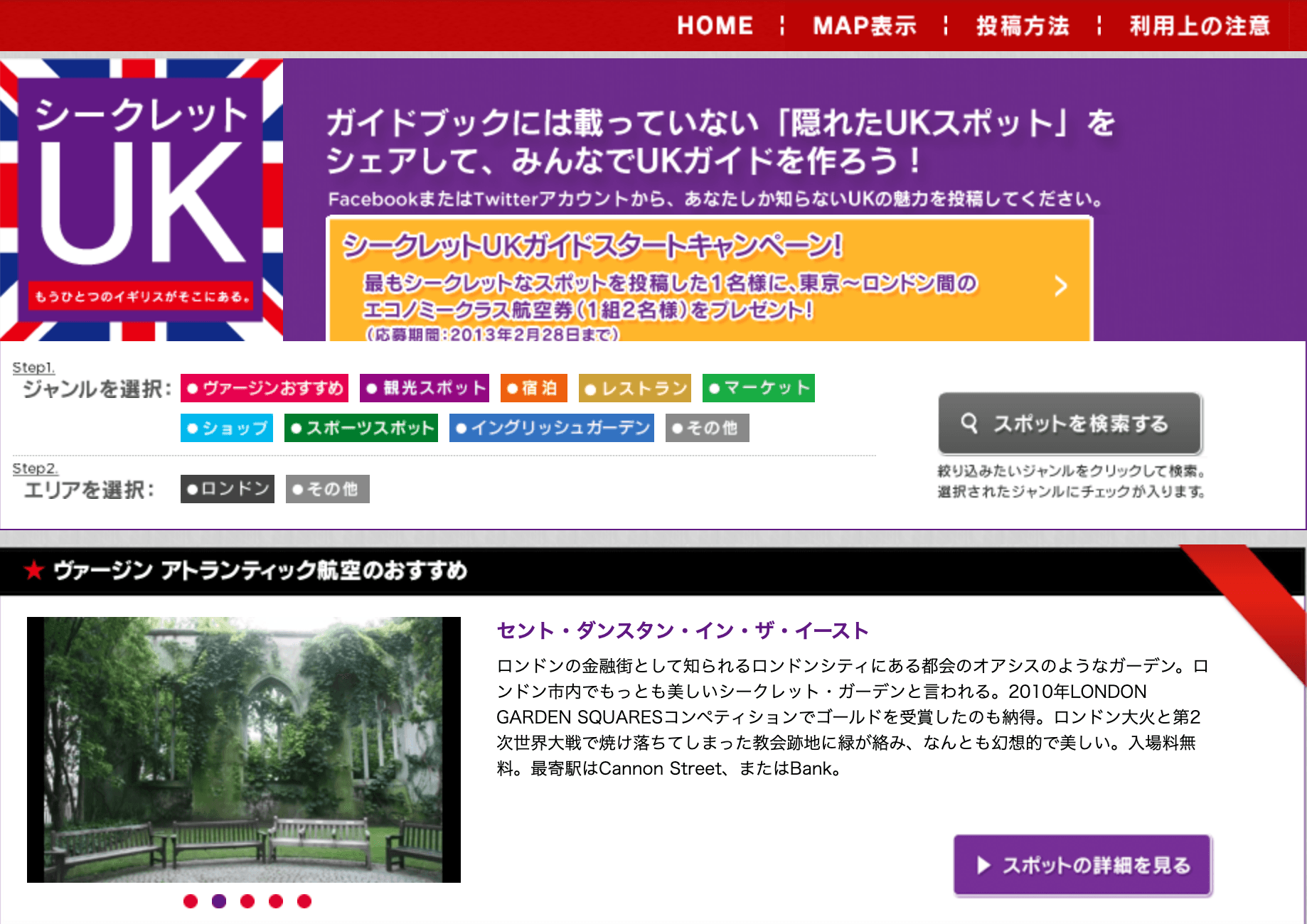This screenshot has width=1307, height=924.
Task: Open セント・ダンスタン・イン・ザ・イースト title link
Action: click(682, 630)
